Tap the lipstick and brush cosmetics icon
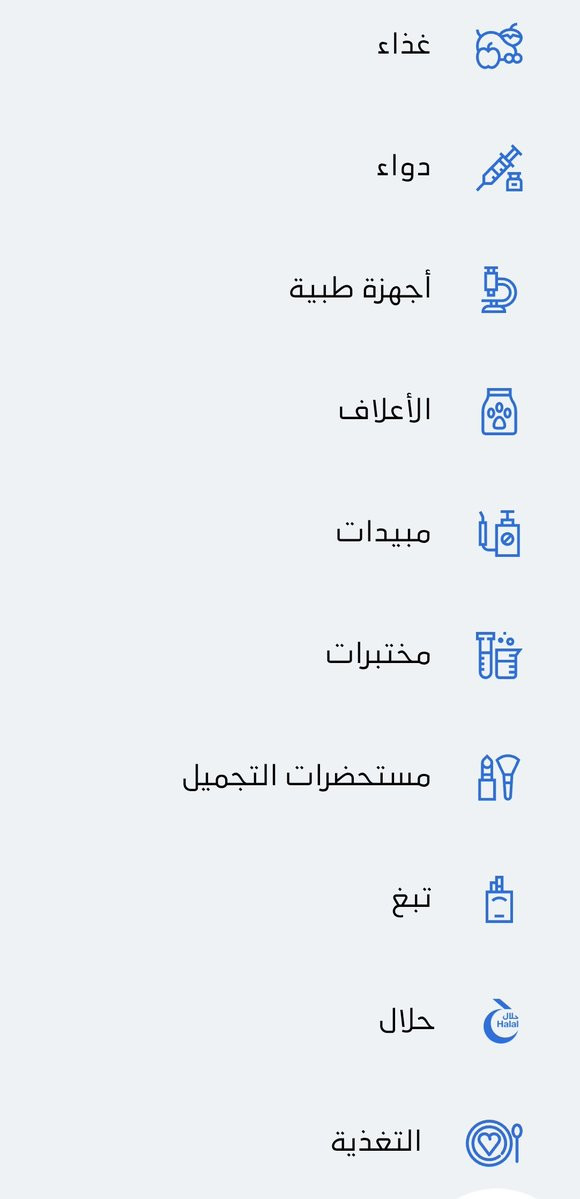The image size is (580, 1199). pyautogui.click(x=499, y=777)
